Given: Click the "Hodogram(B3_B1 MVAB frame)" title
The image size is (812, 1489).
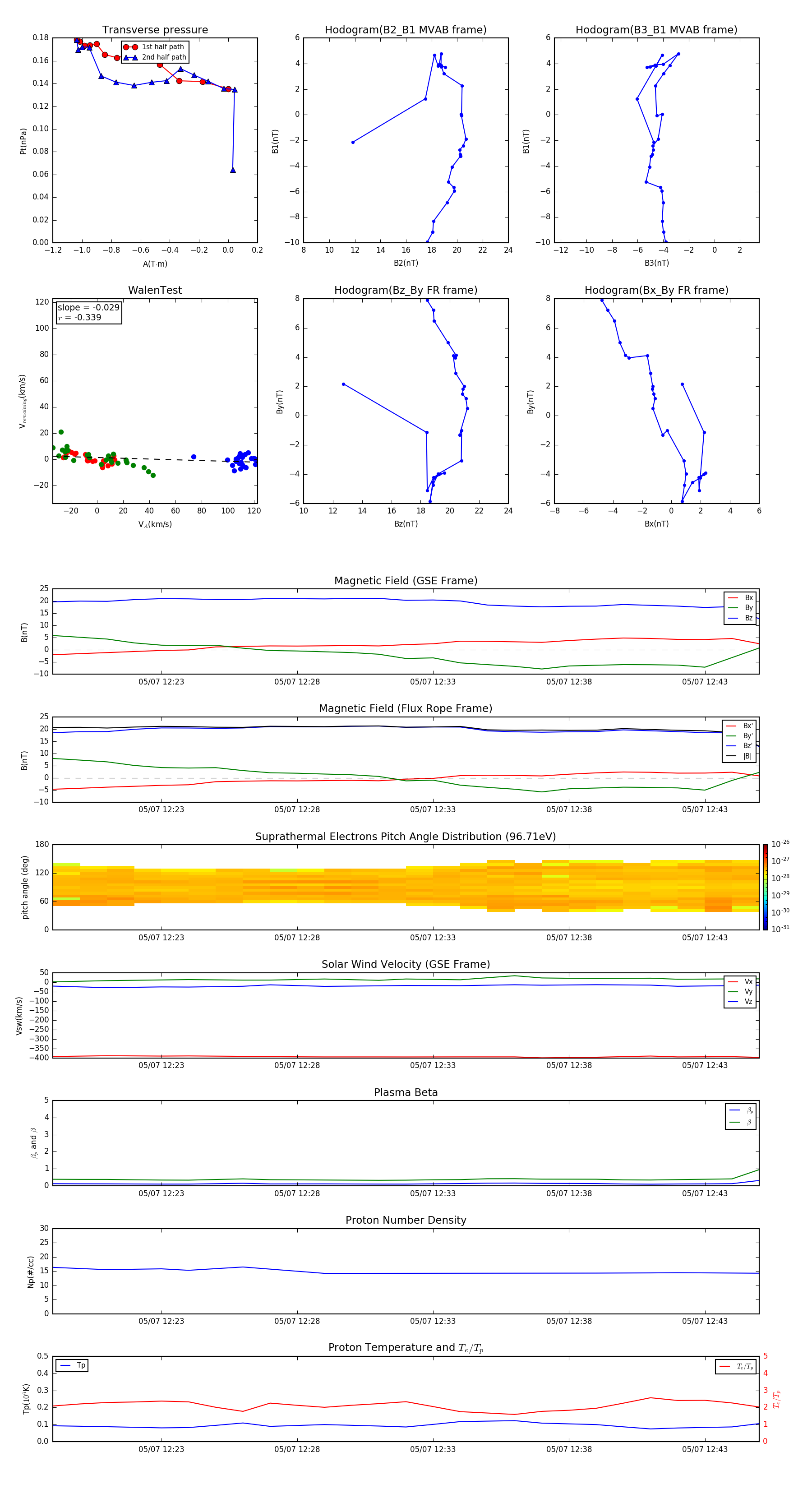Looking at the screenshot, I should coord(656,30).
